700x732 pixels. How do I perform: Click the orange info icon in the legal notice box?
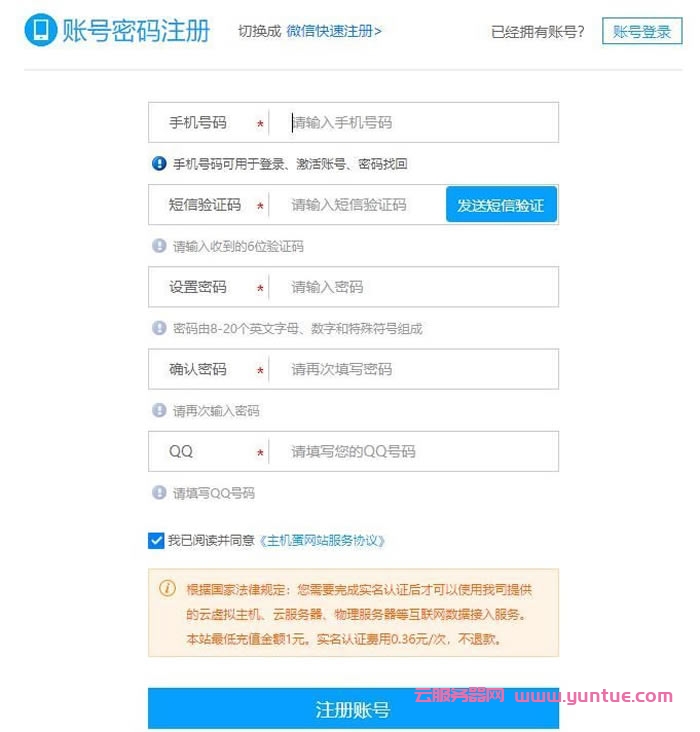tap(168, 588)
